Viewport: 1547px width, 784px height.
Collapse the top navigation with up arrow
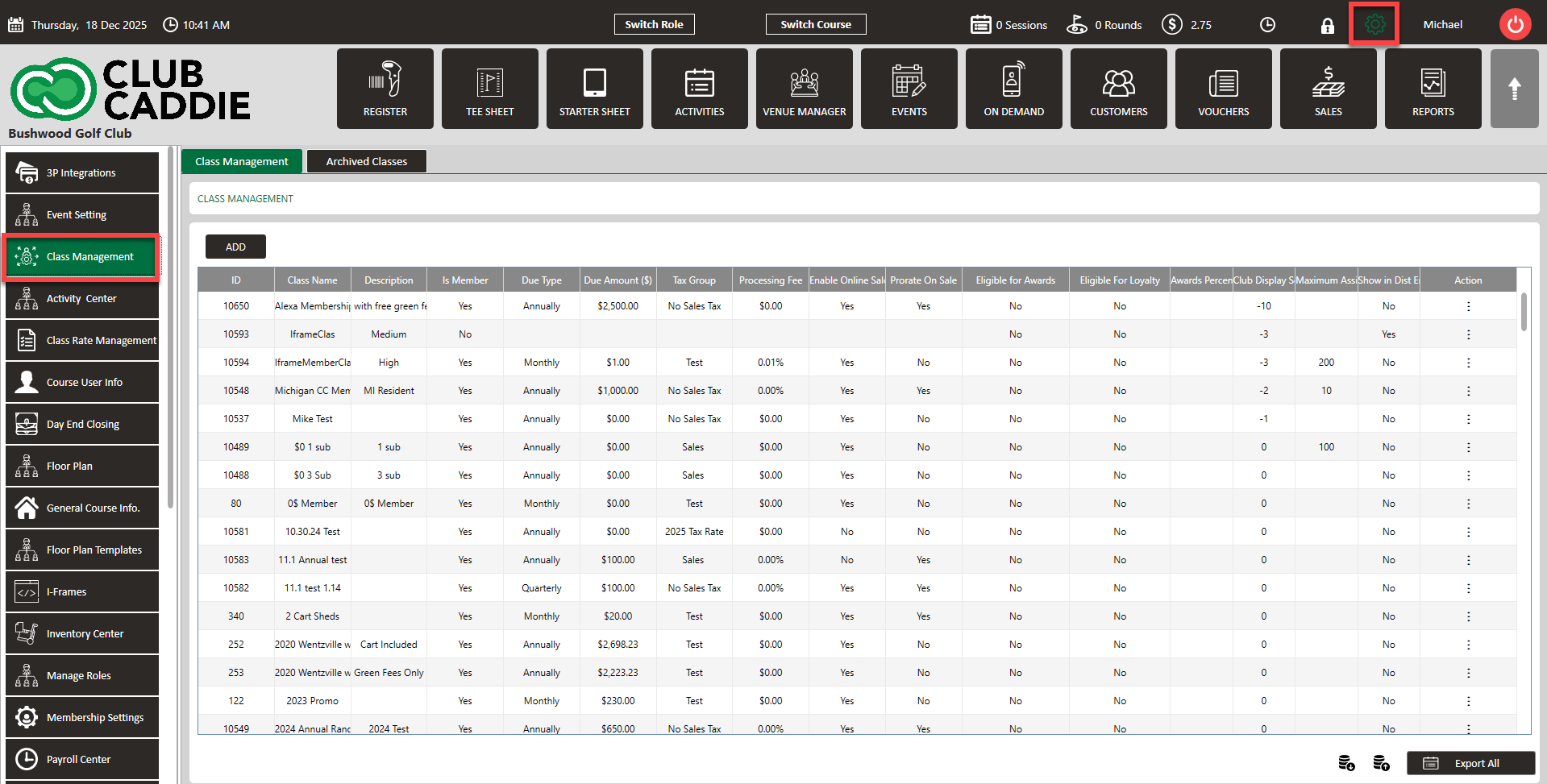(1514, 89)
